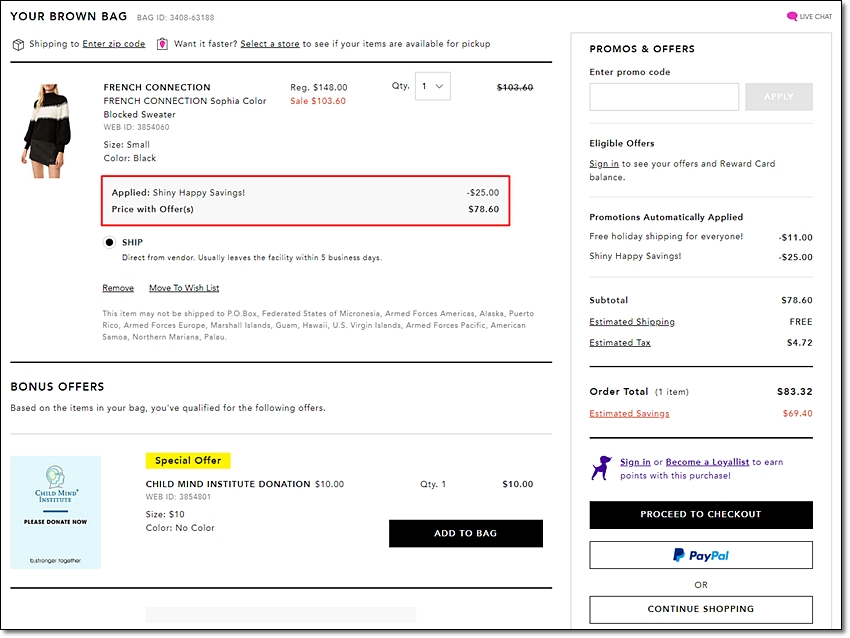The image size is (850, 638).
Task: Click the store pickup location icon
Action: (x=162, y=44)
